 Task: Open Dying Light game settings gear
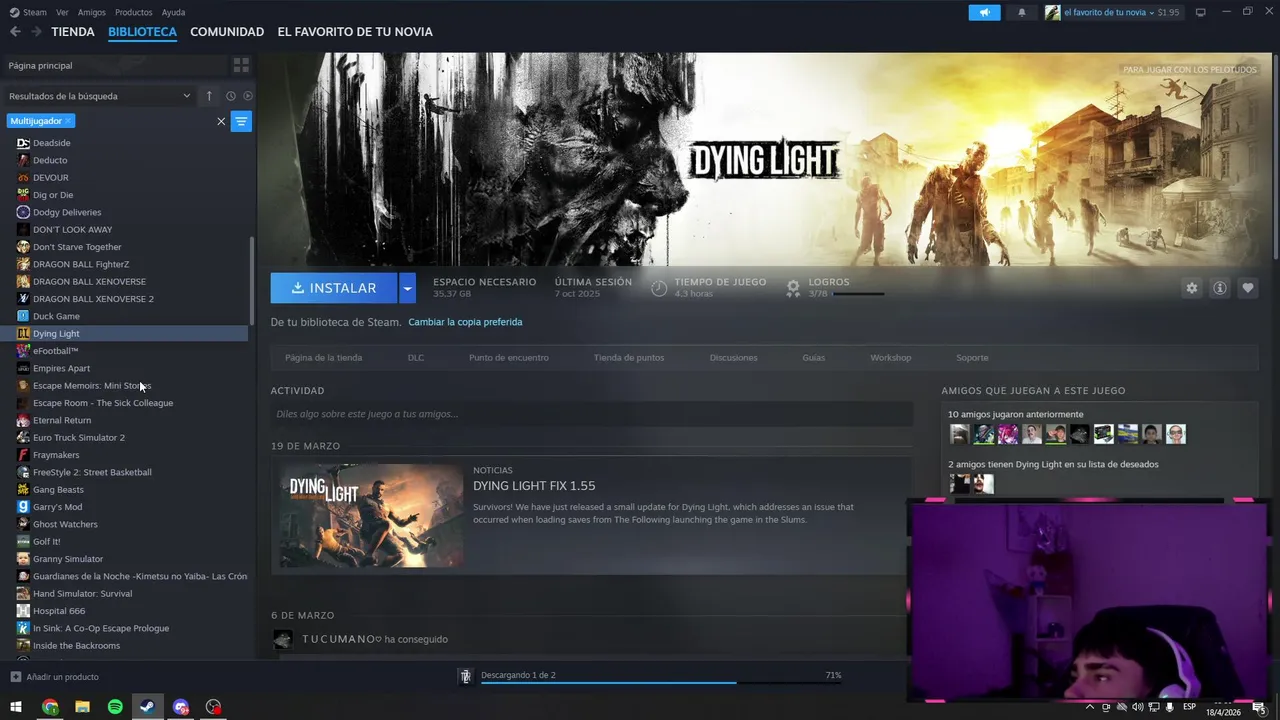[1191, 288]
